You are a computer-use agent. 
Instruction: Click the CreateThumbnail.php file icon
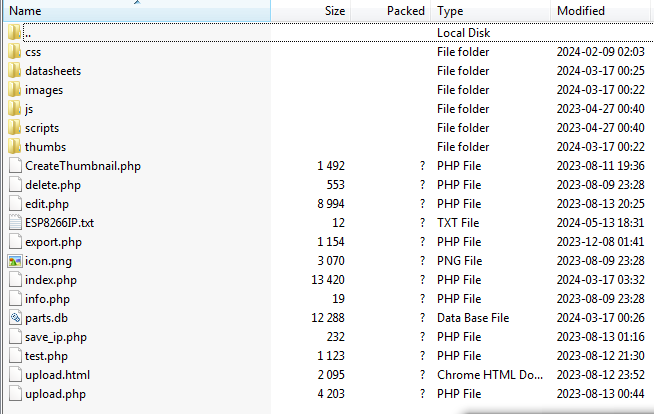click(15, 166)
